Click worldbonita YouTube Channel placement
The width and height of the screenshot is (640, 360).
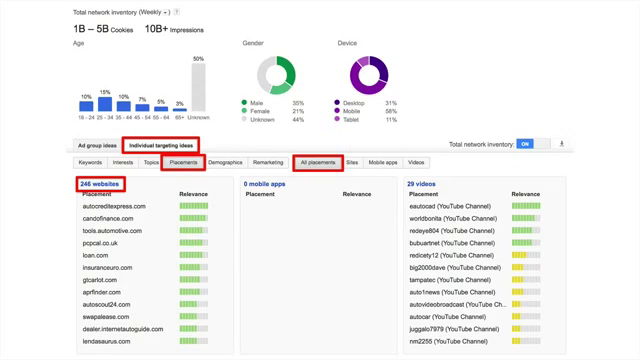coord(453,218)
